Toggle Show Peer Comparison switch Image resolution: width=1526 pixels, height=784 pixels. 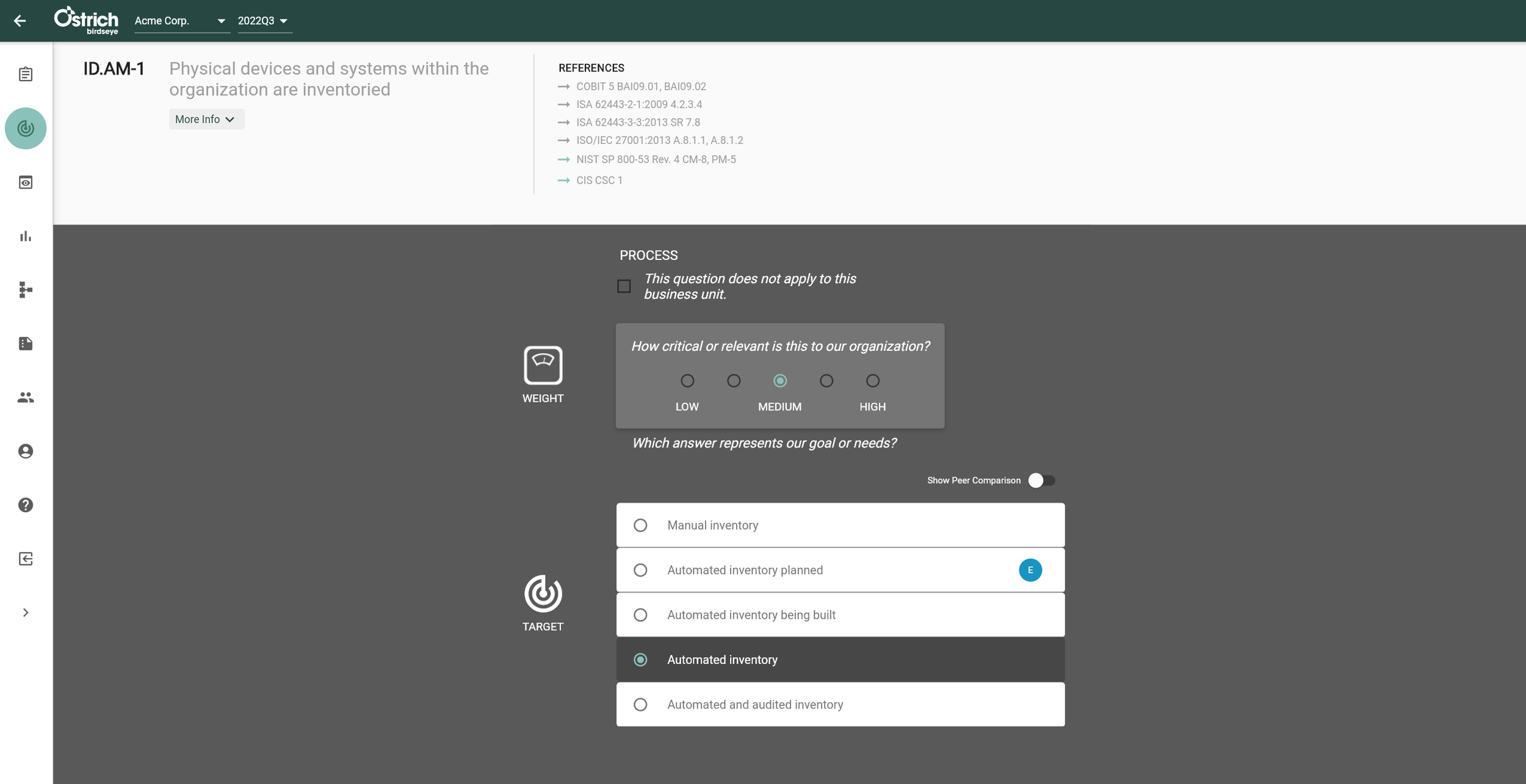[1041, 481]
